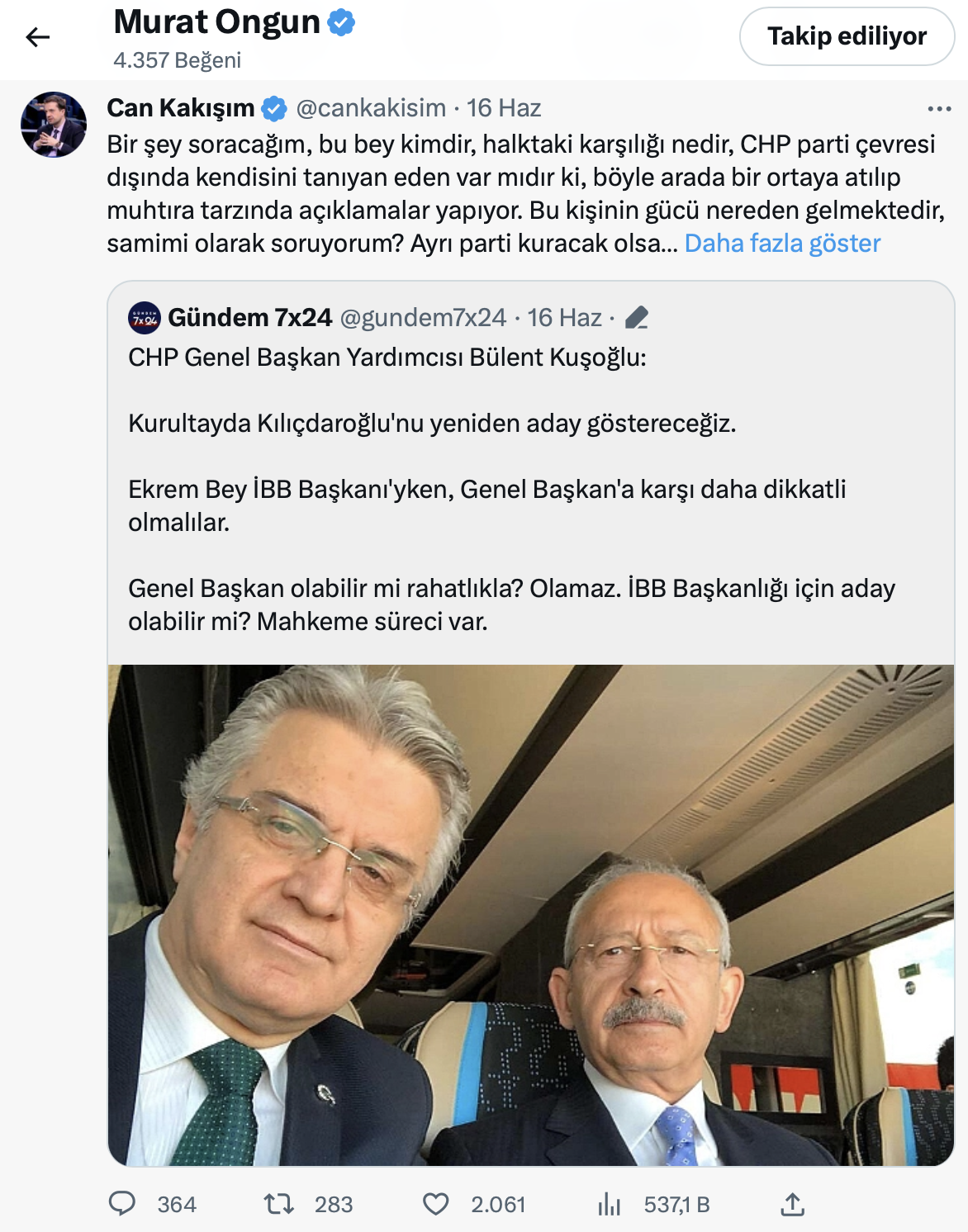The image size is (968, 1232).
Task: Click the Can Kakışım display name
Action: (181, 108)
